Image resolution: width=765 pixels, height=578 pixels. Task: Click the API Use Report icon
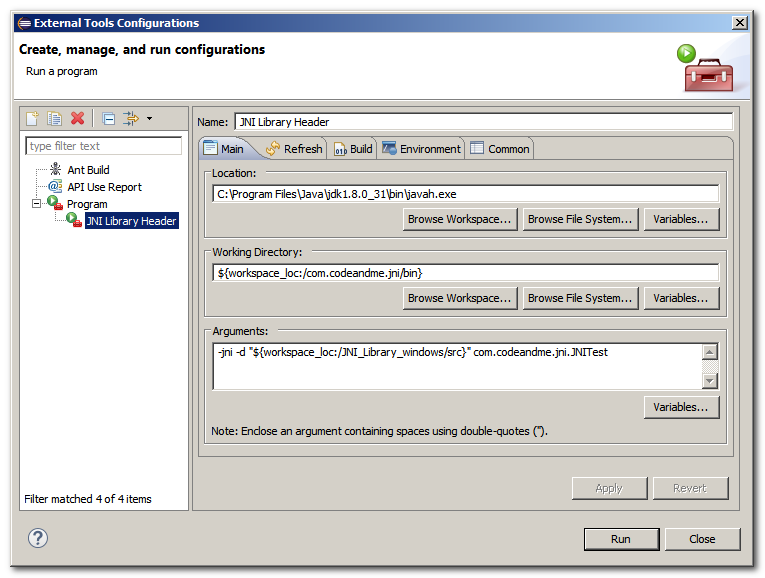pos(55,186)
